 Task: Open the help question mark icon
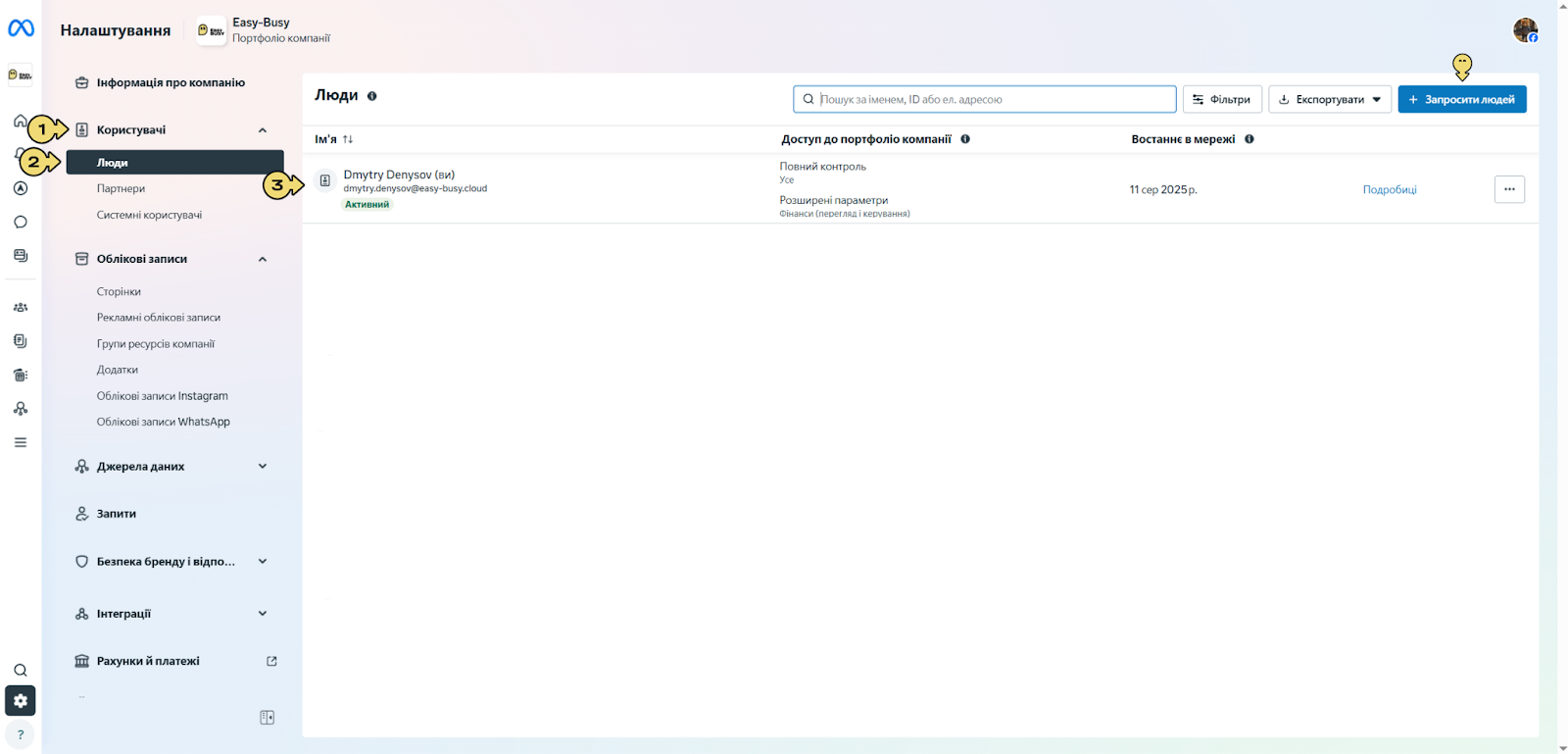click(21, 734)
